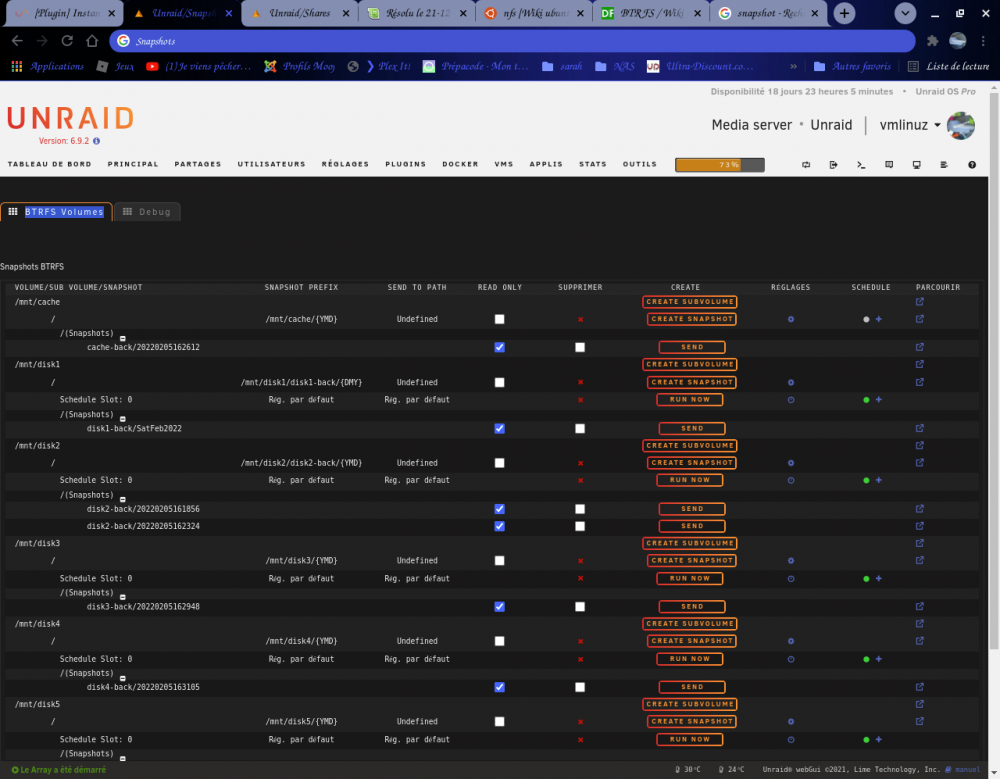Open help question mark icon in header
The height and width of the screenshot is (779, 1000).
coord(972,165)
